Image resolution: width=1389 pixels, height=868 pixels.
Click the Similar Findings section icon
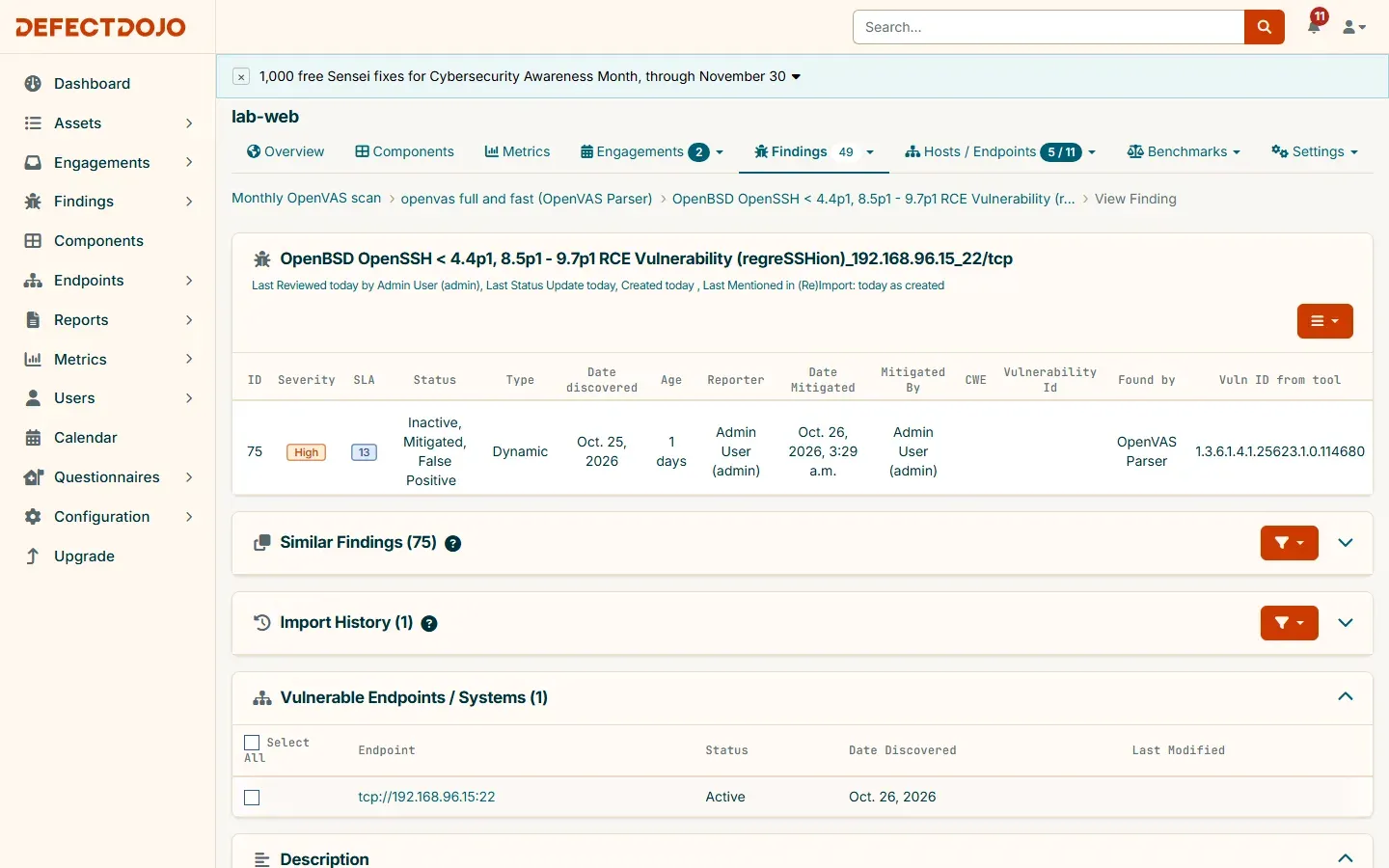(x=261, y=543)
